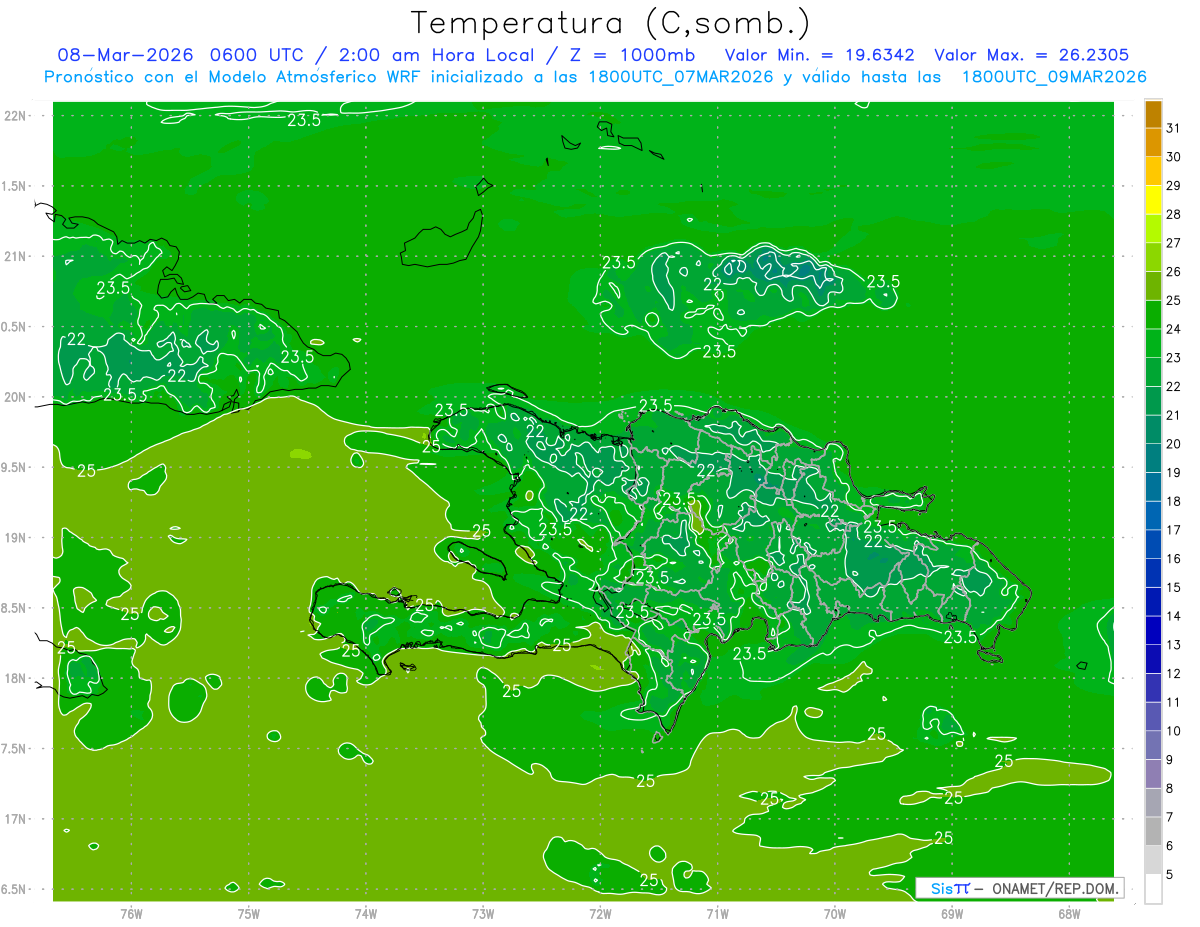Click the "22N" latitude axis label
Screen dimensions: 1200x927
coord(17,115)
